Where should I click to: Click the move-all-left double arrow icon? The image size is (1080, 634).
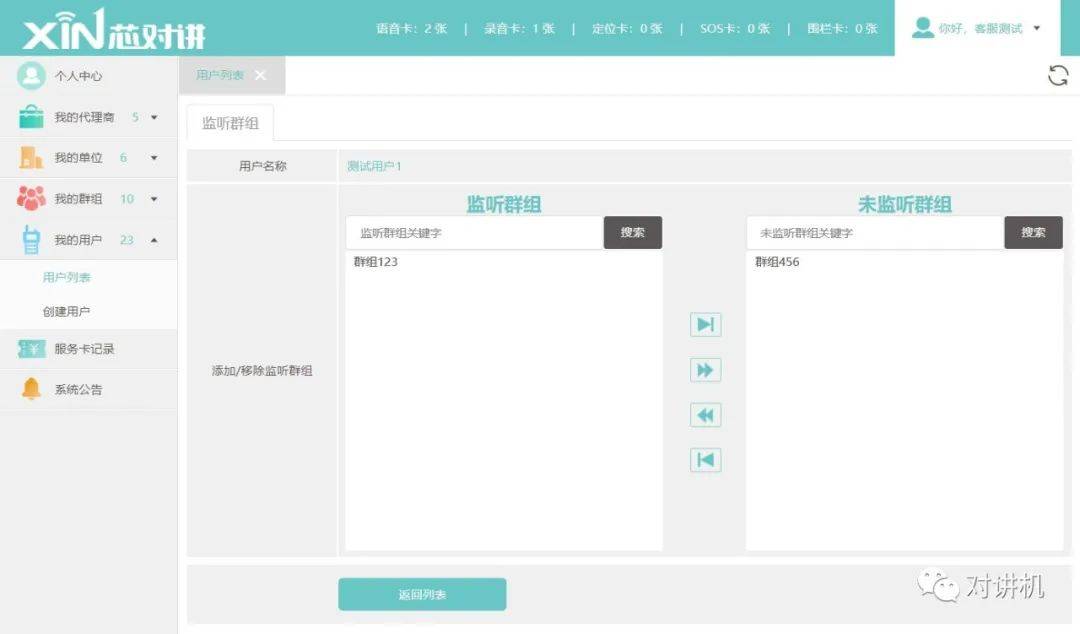(705, 415)
